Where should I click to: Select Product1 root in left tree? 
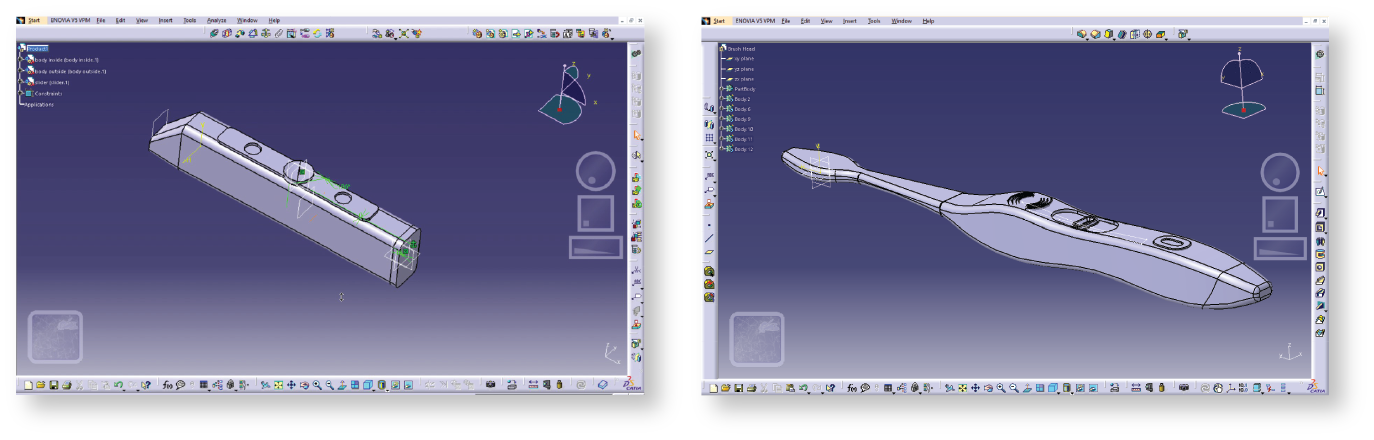pos(38,48)
